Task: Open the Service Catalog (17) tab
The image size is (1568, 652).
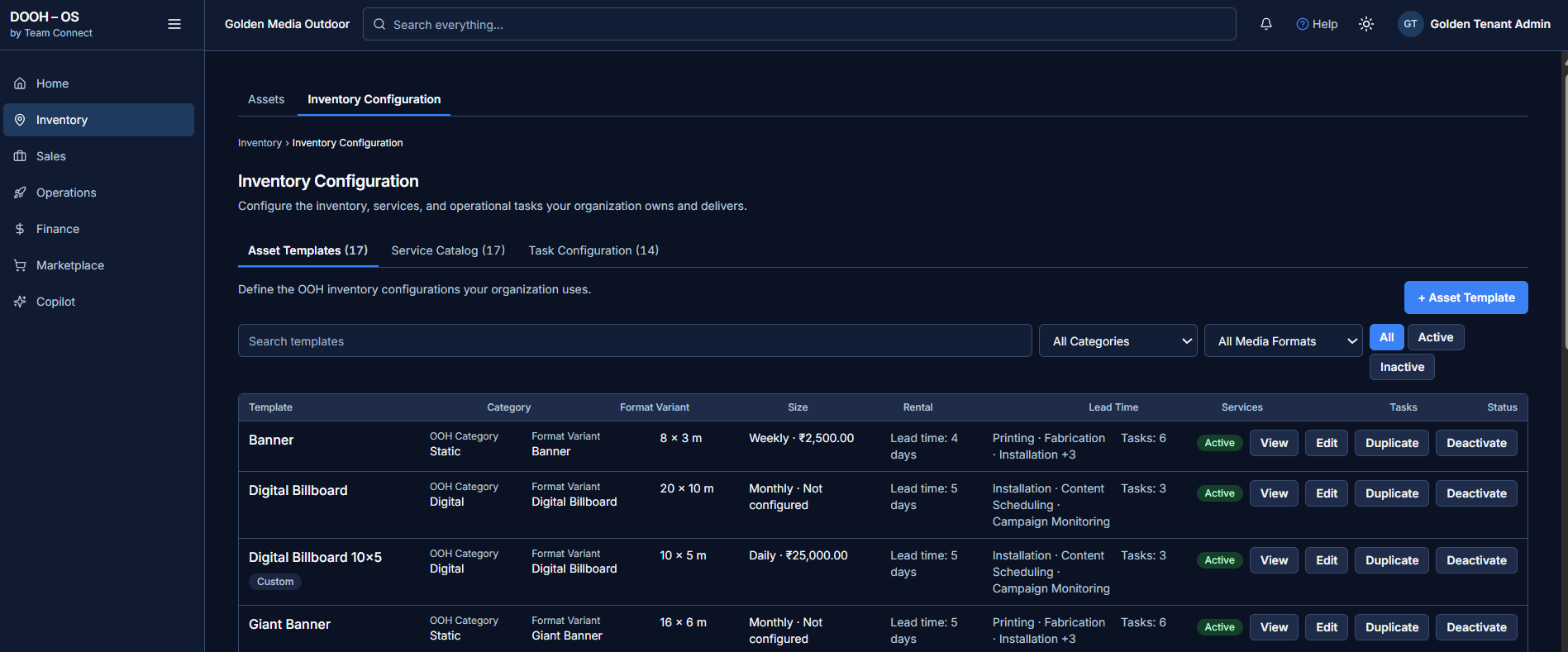Action: [448, 250]
